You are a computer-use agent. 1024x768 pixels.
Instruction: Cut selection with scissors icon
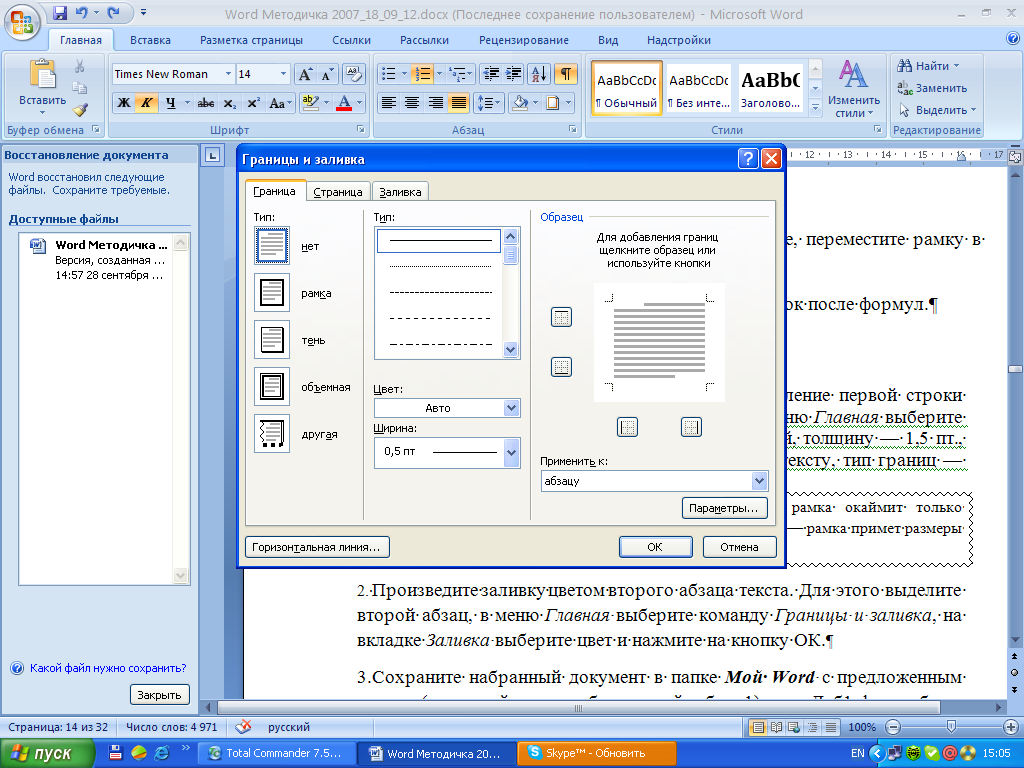coord(80,66)
